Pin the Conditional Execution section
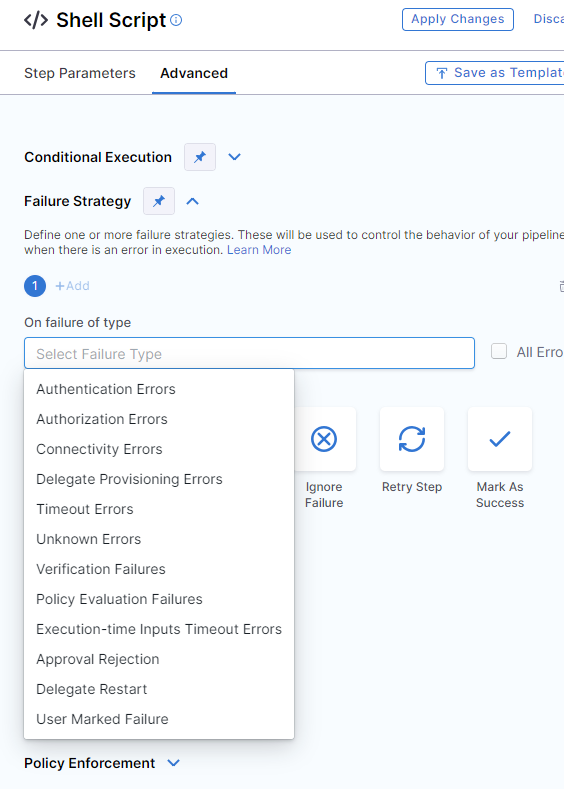 pos(200,157)
